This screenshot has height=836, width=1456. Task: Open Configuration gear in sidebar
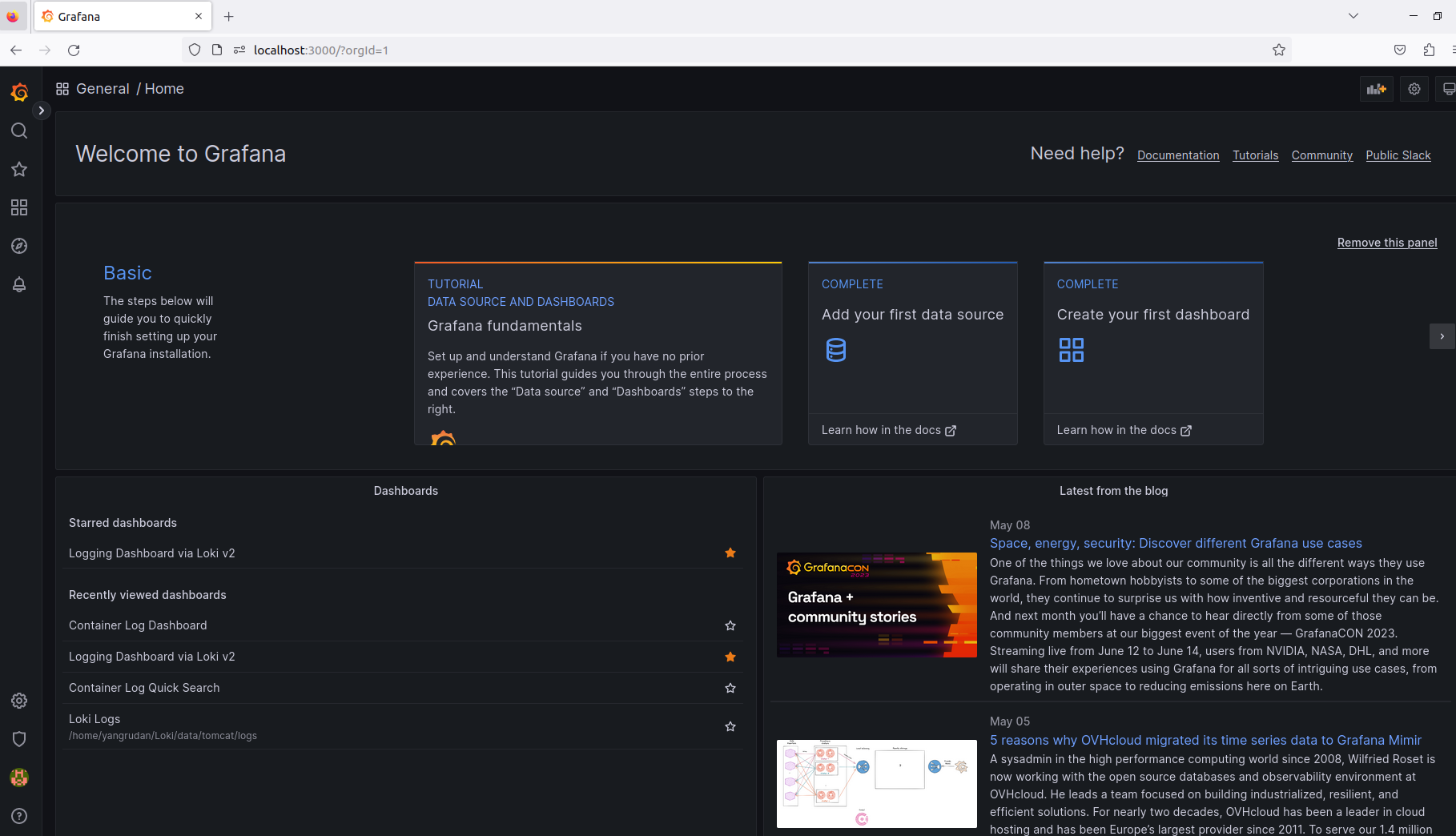pyautogui.click(x=19, y=701)
